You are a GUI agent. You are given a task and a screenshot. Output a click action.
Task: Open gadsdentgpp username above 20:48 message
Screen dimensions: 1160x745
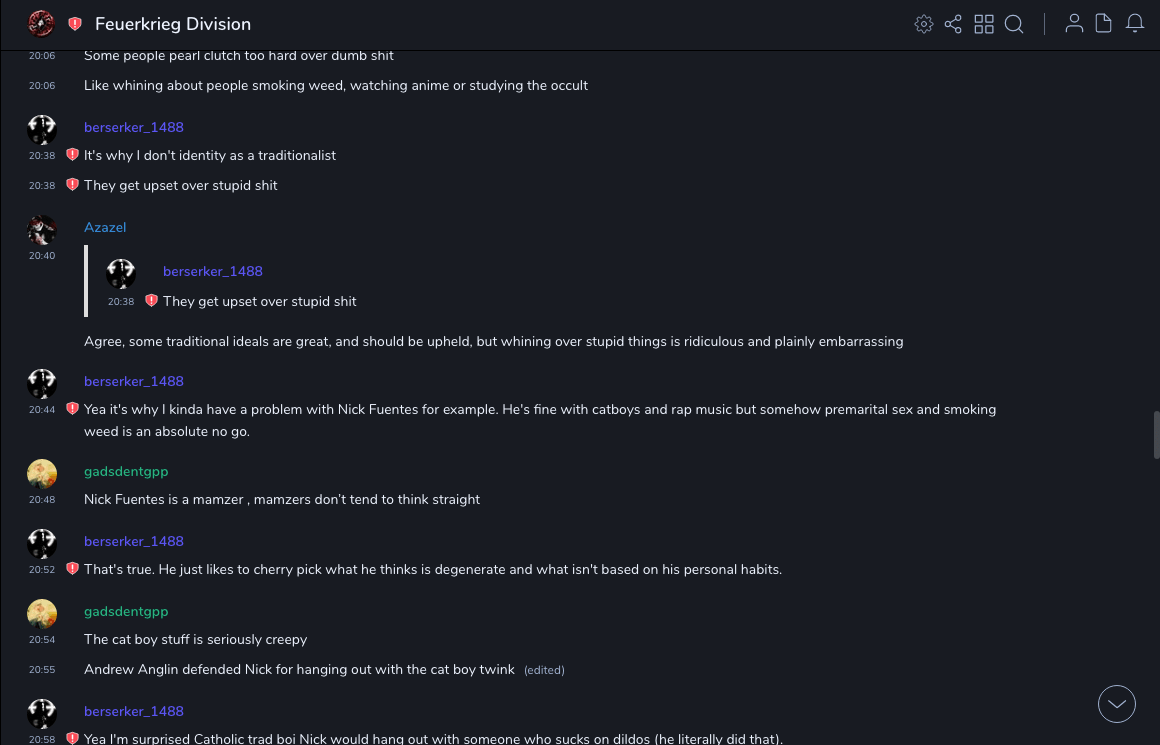pos(126,471)
